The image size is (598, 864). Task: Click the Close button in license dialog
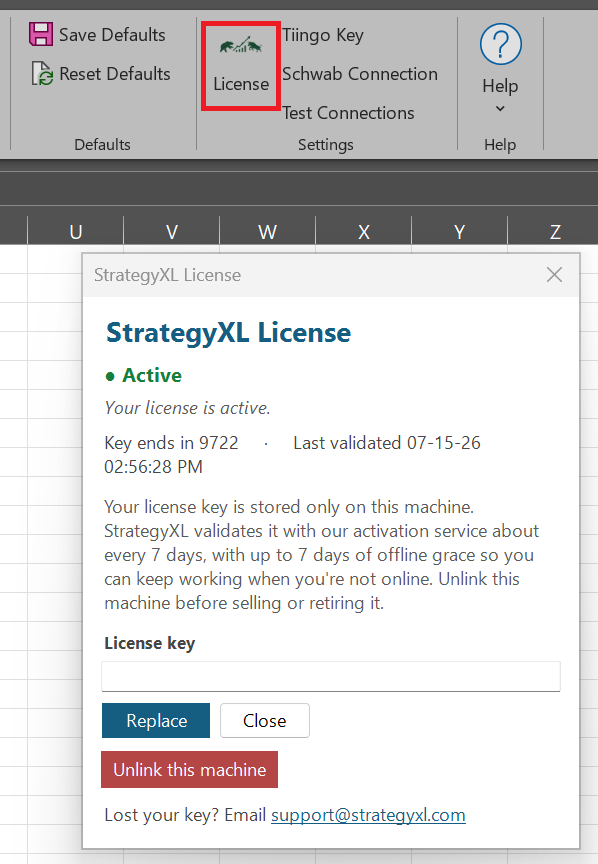(265, 720)
